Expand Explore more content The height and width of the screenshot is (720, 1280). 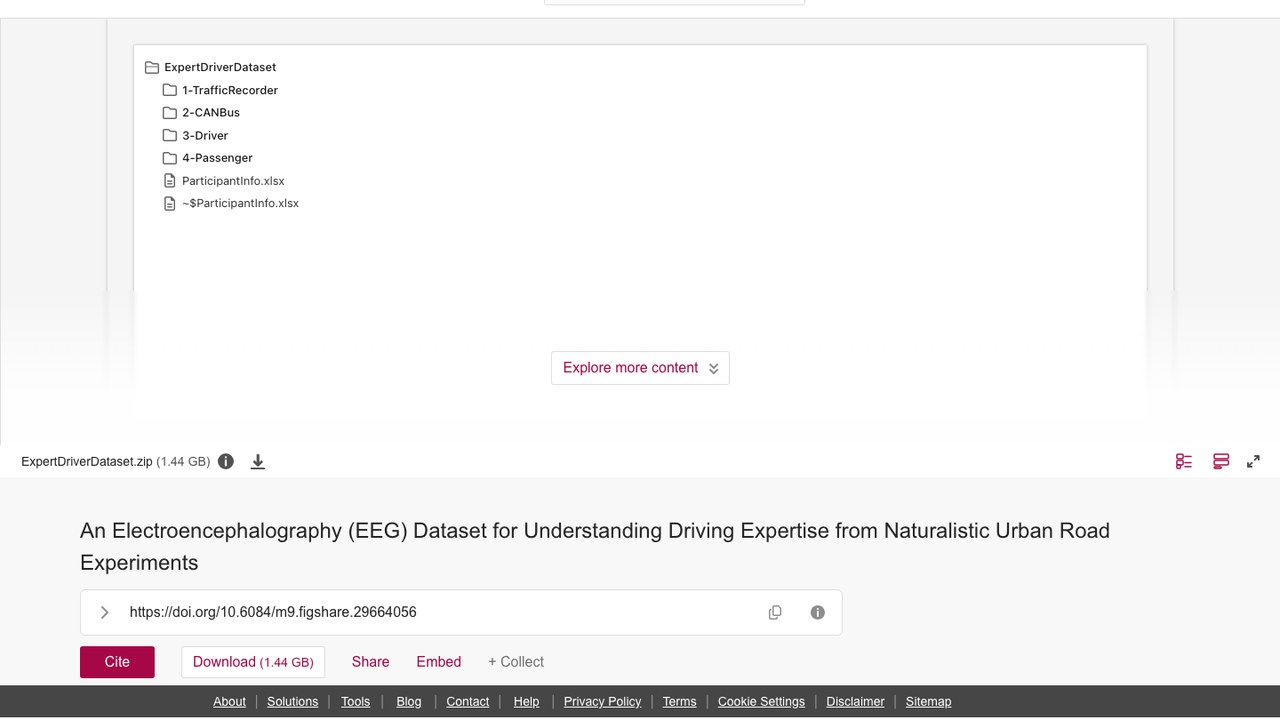point(640,368)
